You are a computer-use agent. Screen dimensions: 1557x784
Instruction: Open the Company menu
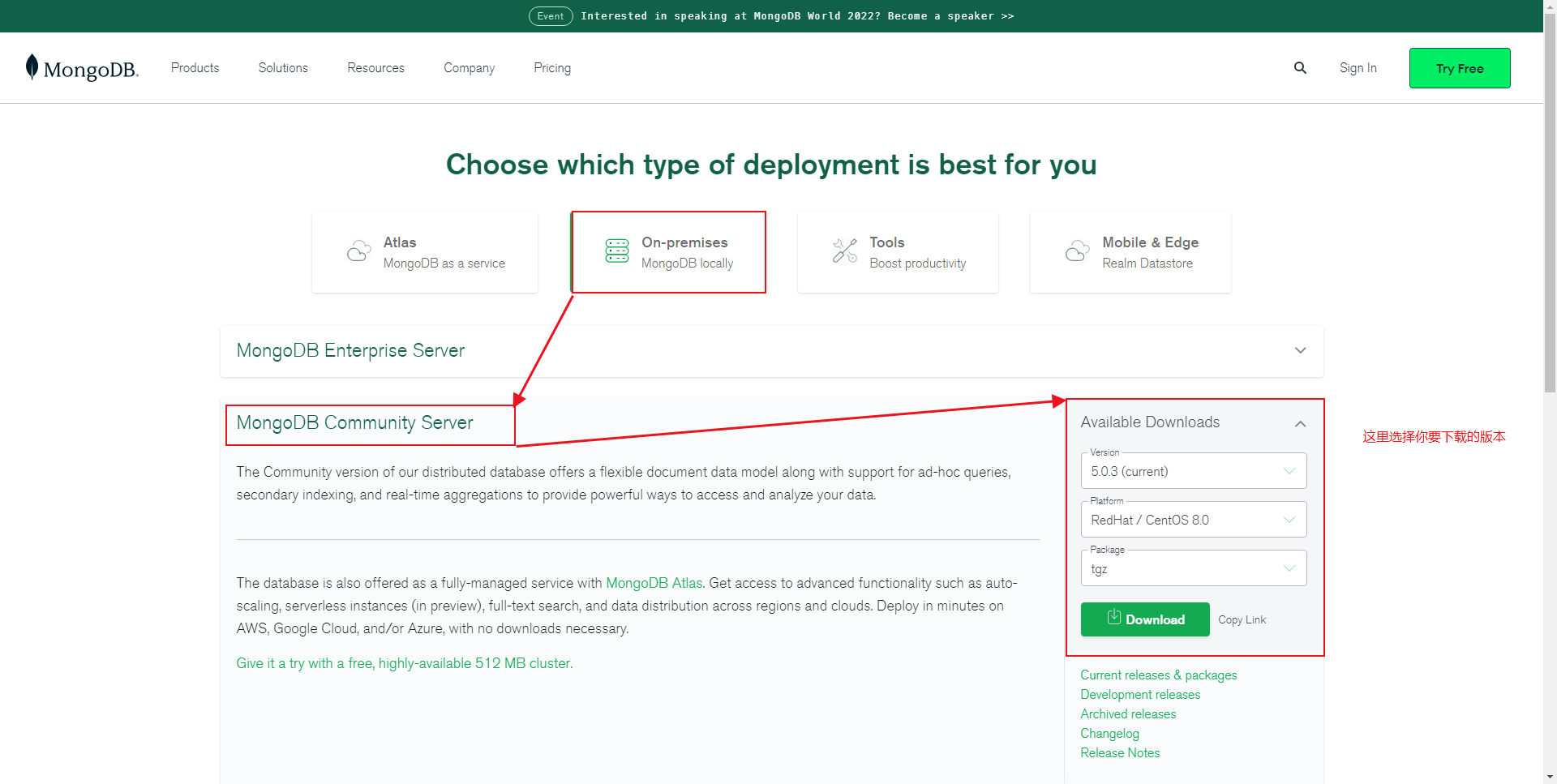(x=469, y=68)
